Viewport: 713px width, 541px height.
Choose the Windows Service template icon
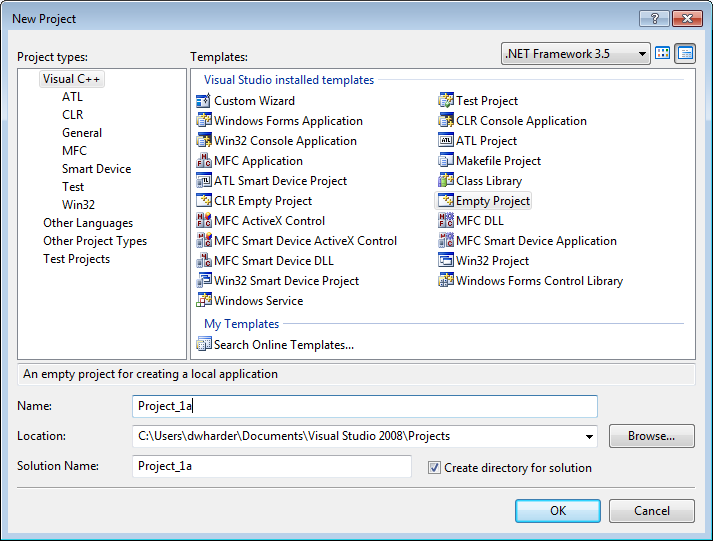[x=205, y=301]
